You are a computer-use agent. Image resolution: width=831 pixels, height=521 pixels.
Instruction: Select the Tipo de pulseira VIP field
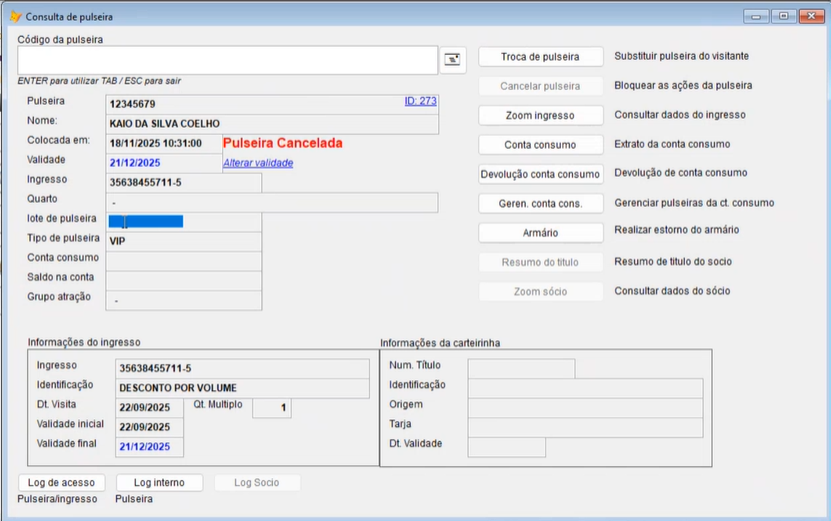(184, 241)
